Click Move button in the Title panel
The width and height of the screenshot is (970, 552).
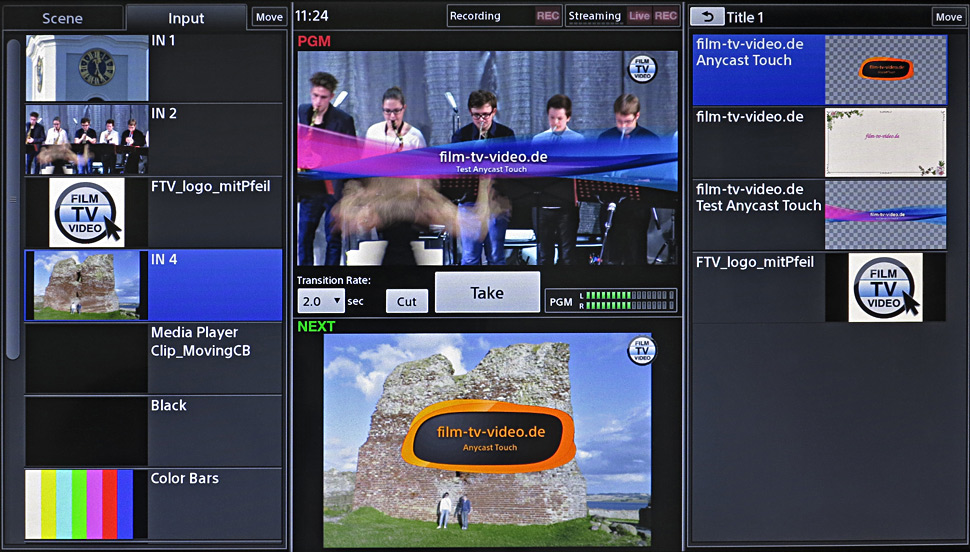[948, 17]
